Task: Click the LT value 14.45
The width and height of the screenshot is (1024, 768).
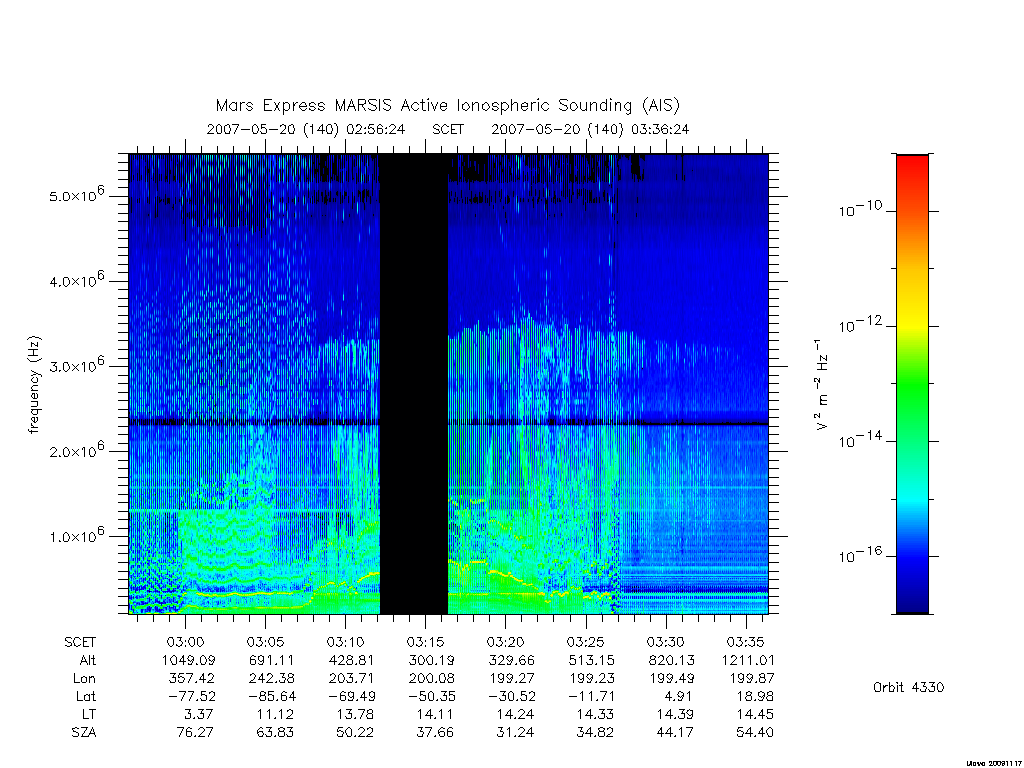Action: (x=754, y=714)
